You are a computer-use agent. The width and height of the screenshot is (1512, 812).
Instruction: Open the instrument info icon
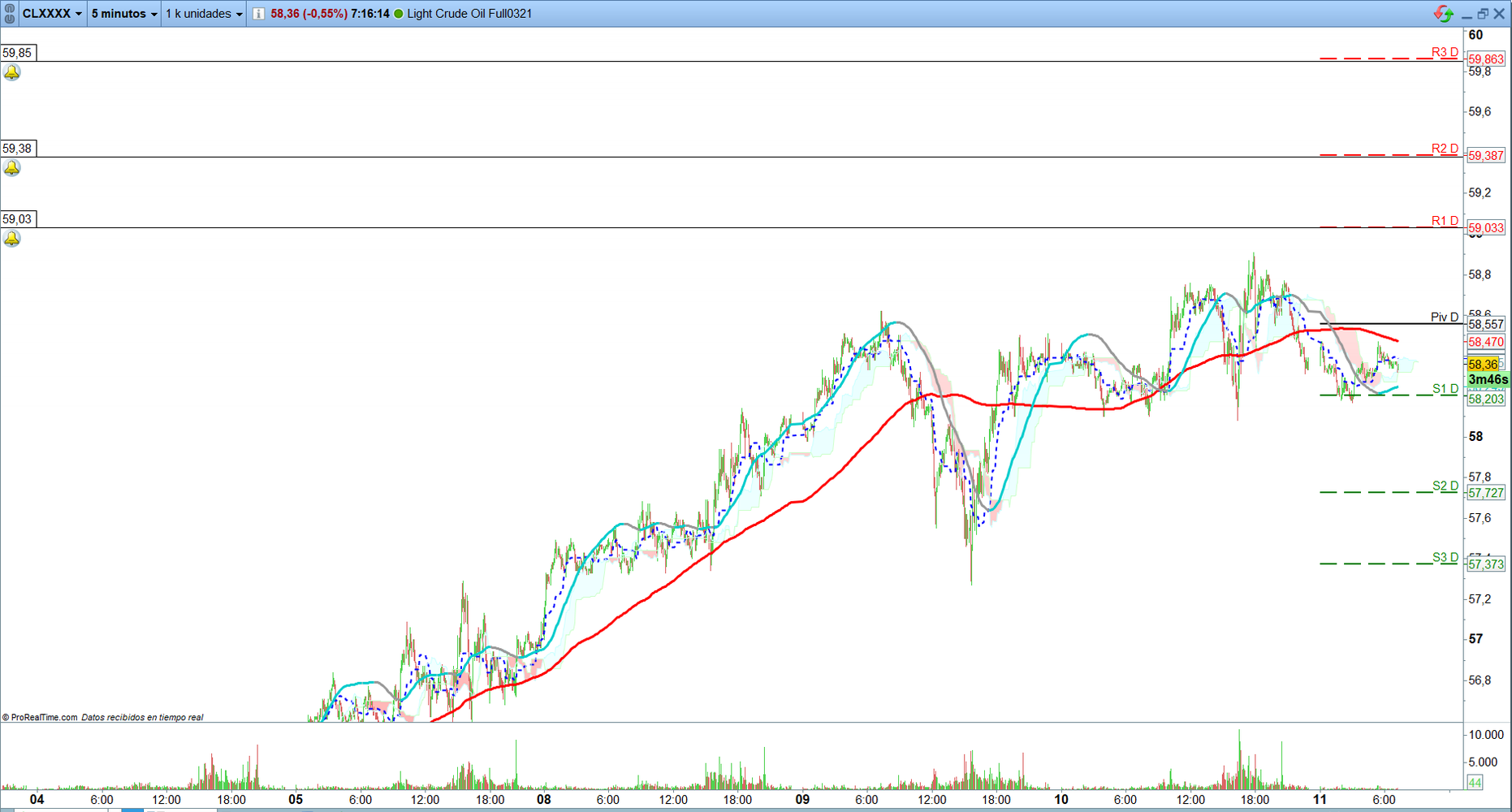[x=258, y=14]
